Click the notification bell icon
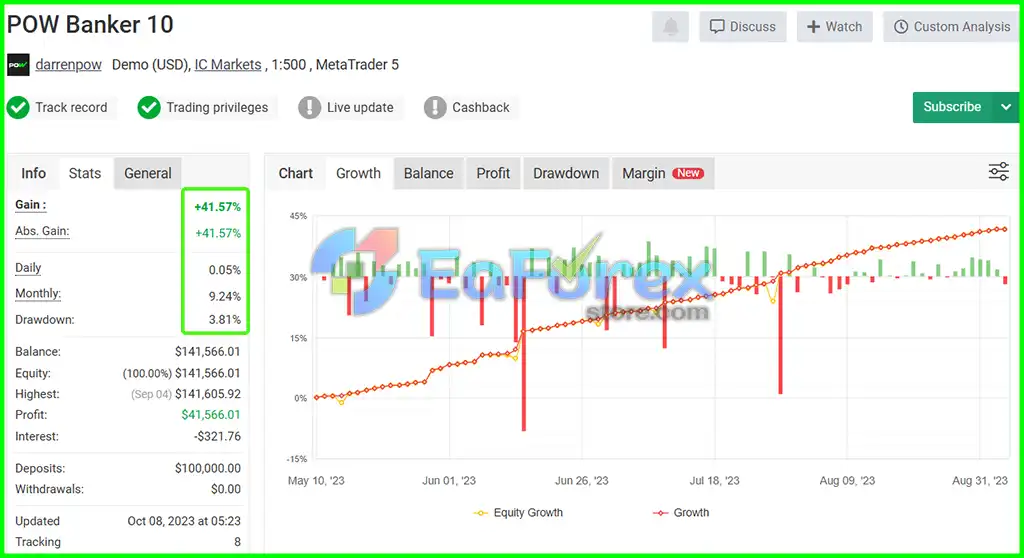This screenshot has width=1024, height=558. [670, 27]
